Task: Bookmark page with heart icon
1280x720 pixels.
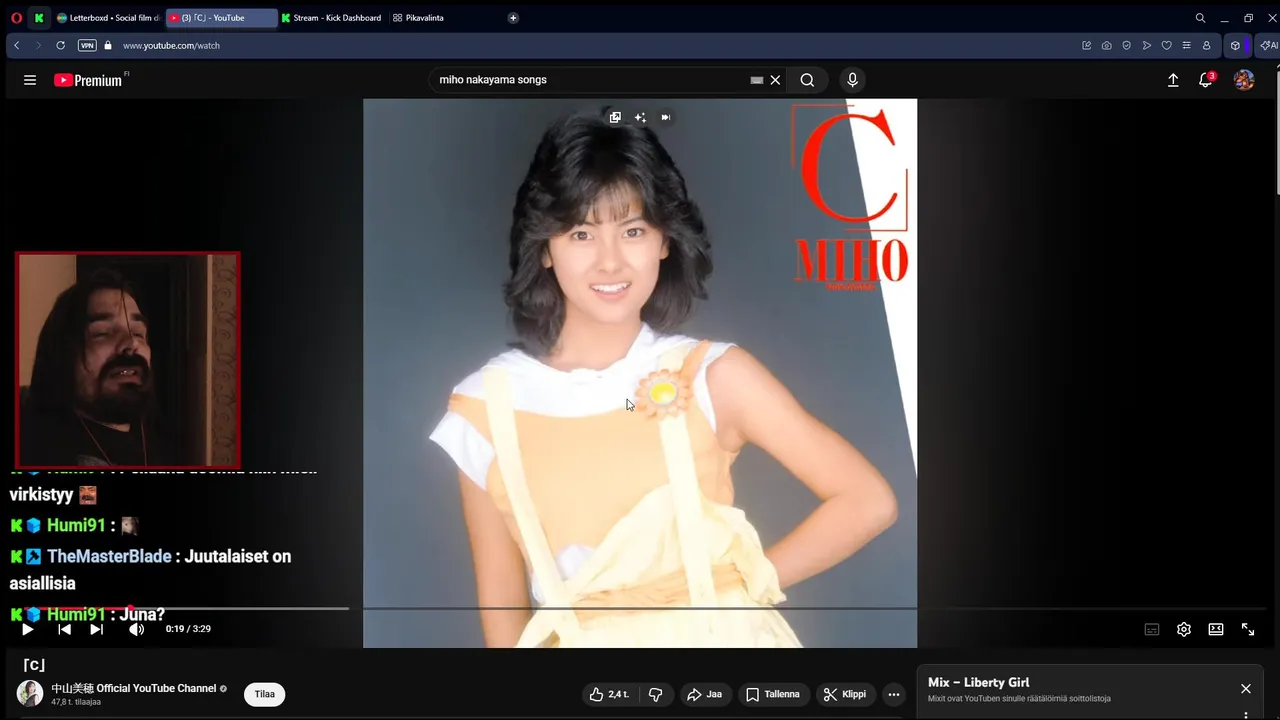Action: 1166,45
